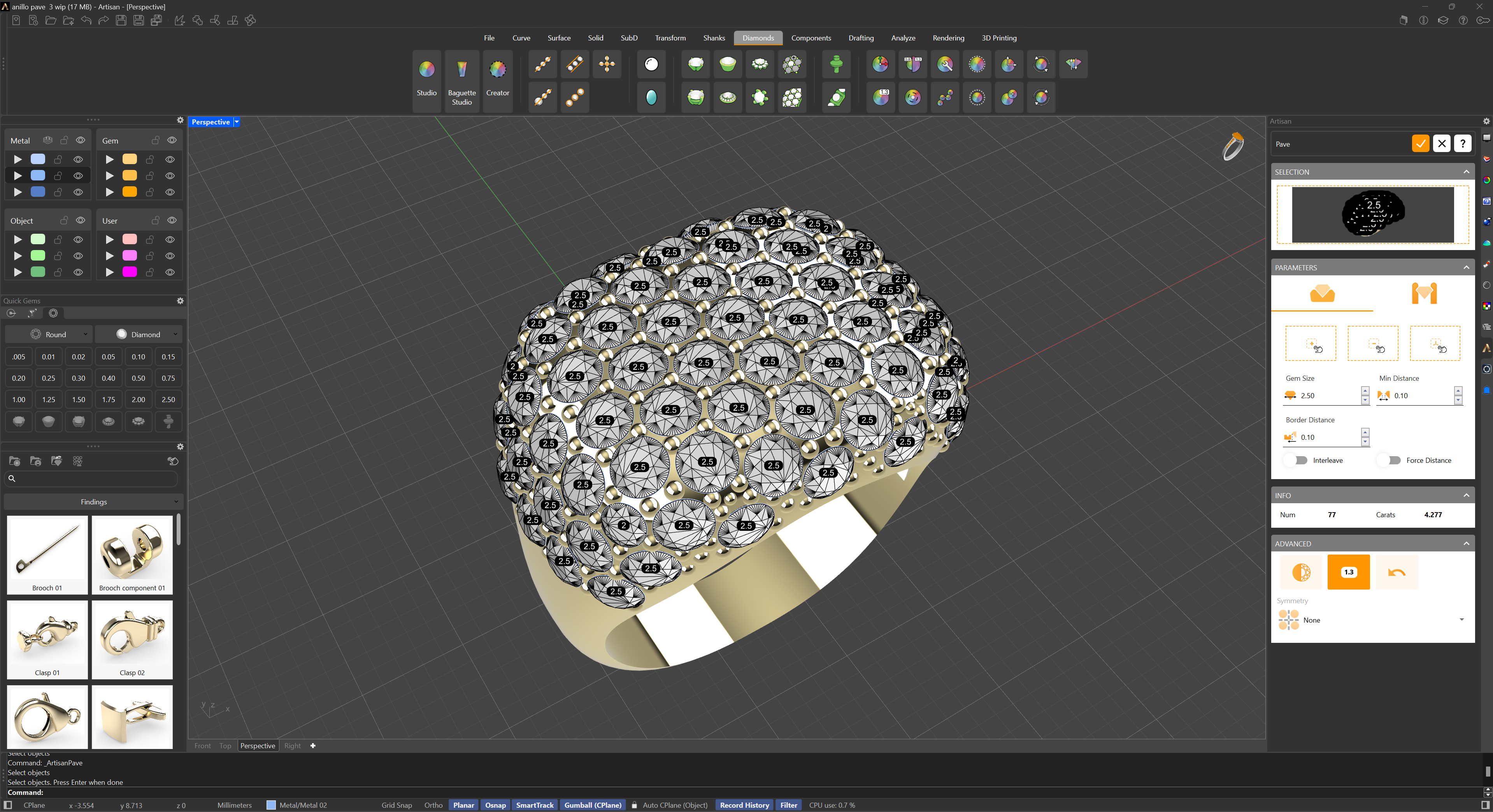Viewport: 1493px width, 812px height.
Task: Select the teal oval gem icon in ribbon
Action: click(x=651, y=97)
